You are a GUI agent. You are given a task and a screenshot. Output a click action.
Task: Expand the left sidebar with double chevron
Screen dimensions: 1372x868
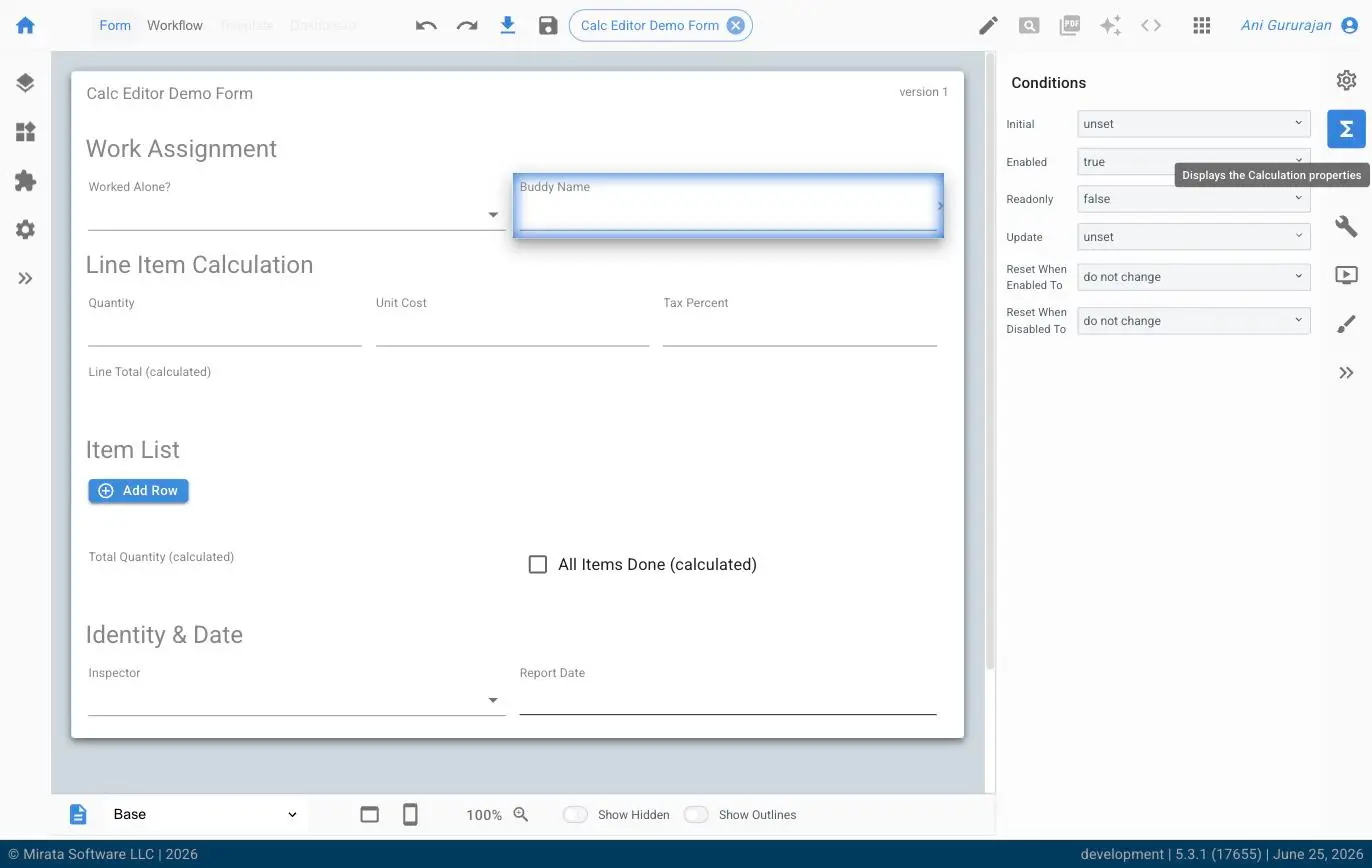tap(25, 278)
